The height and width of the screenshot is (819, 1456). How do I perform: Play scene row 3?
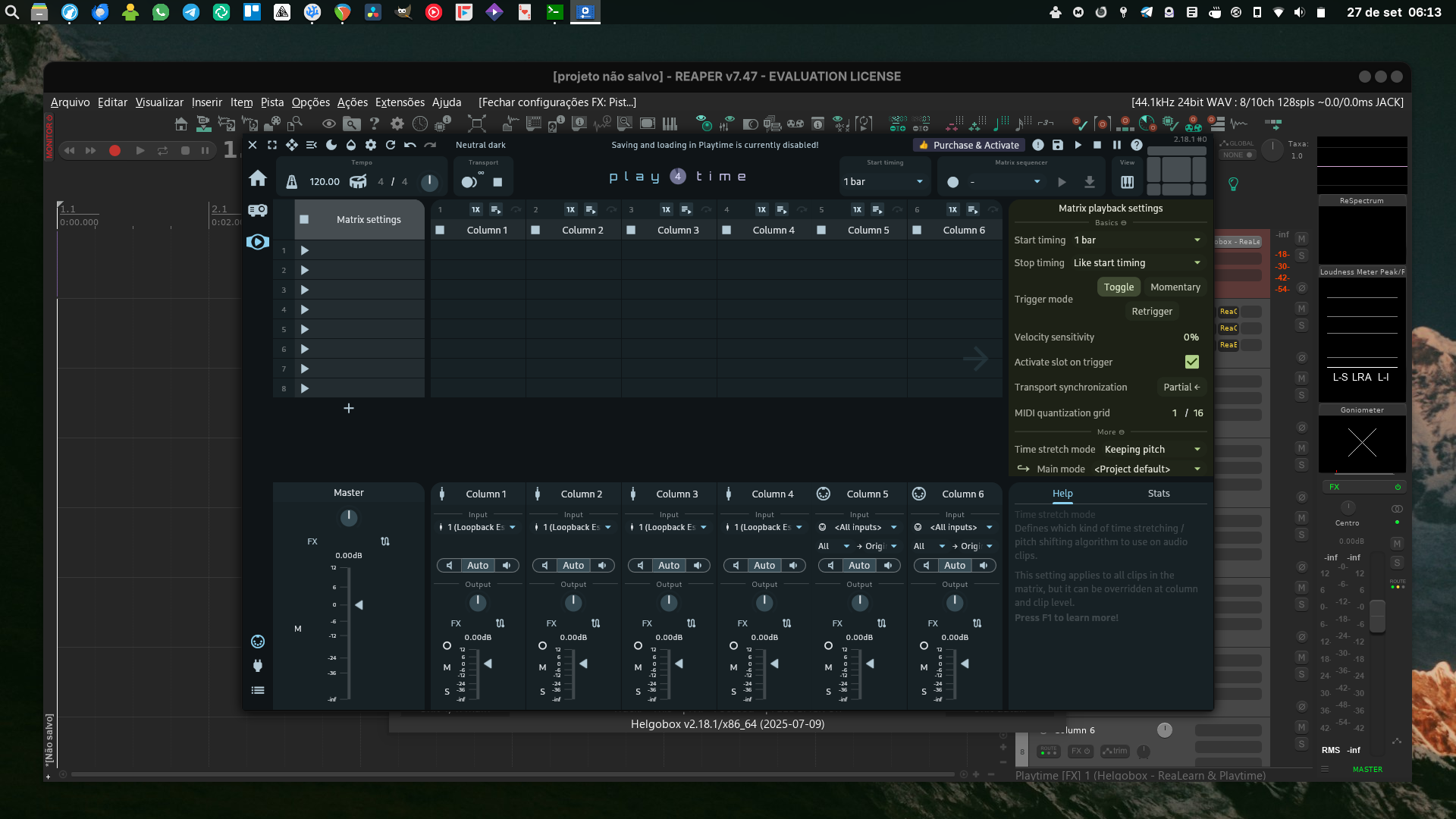point(305,290)
